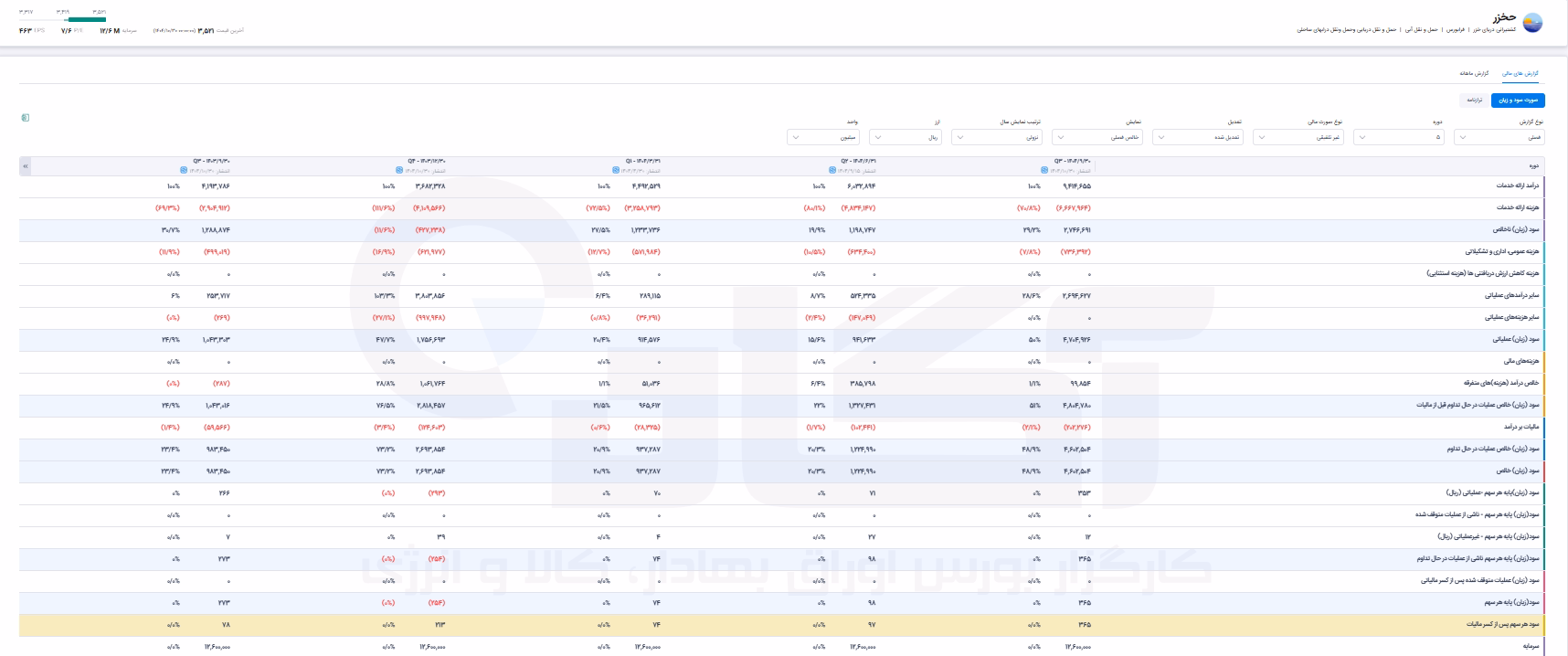Select the گزارش های مالی tab
The height and width of the screenshot is (656, 1568).
pyautogui.click(x=1520, y=73)
